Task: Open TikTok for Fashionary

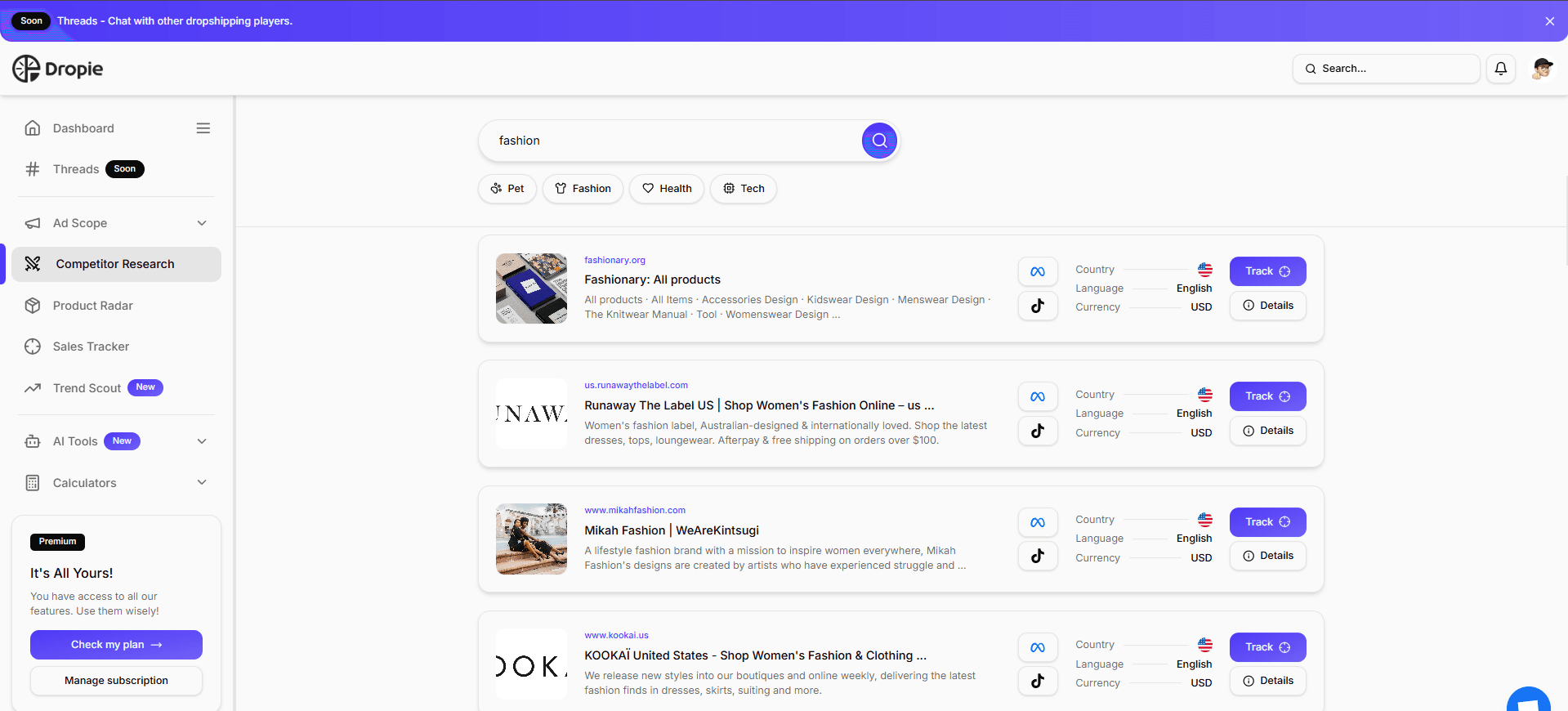Action: (x=1038, y=306)
